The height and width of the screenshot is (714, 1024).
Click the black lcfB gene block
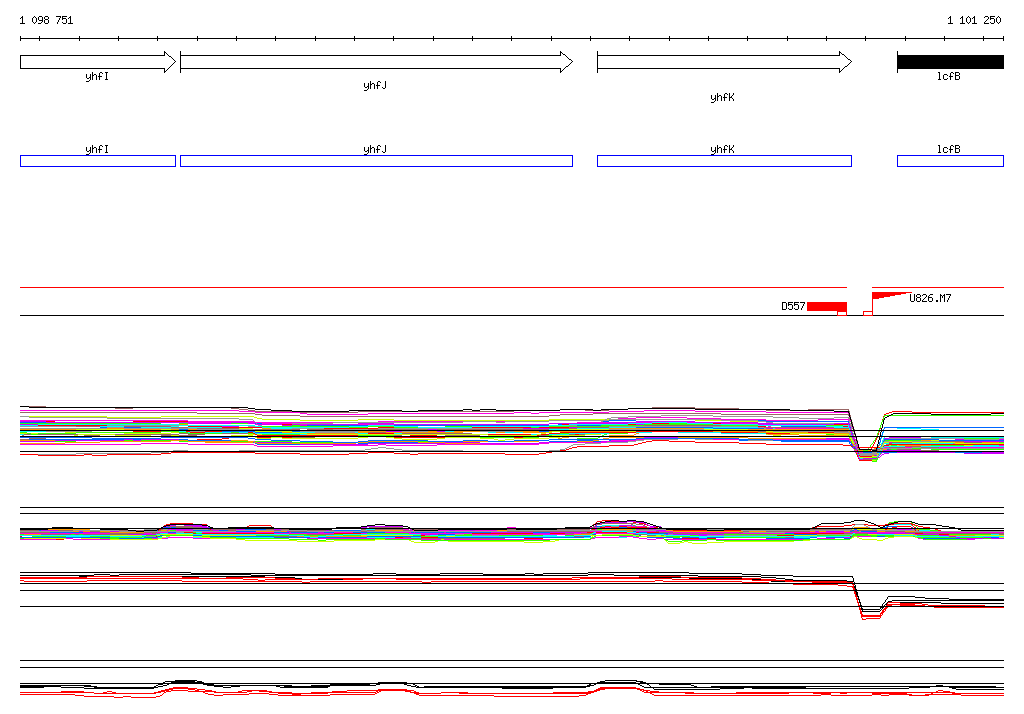click(x=950, y=62)
